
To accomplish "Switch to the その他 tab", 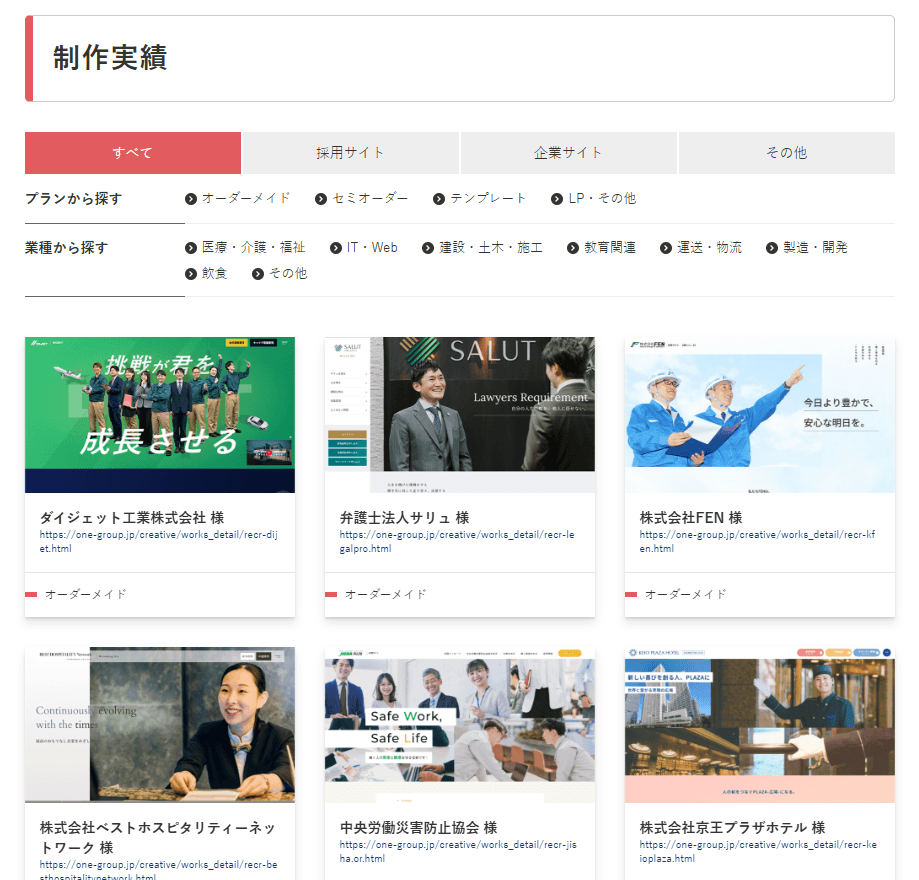I will coord(787,153).
